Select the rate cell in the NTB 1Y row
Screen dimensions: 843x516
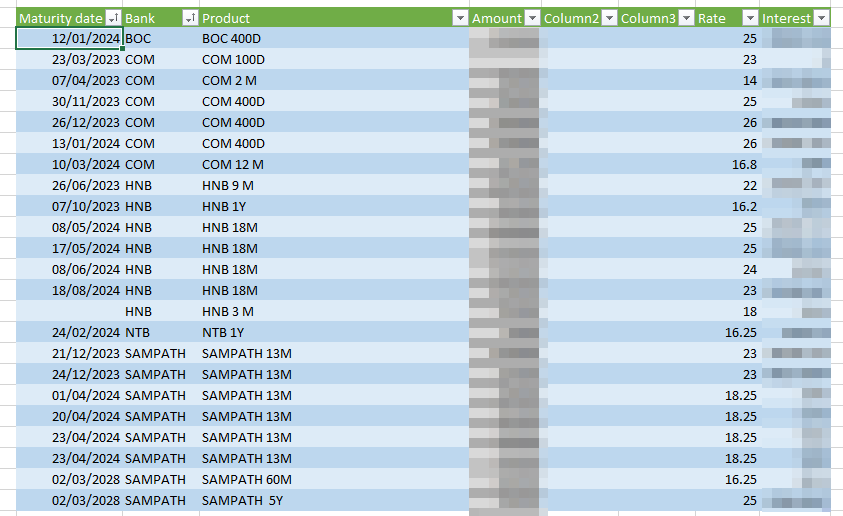pos(727,332)
